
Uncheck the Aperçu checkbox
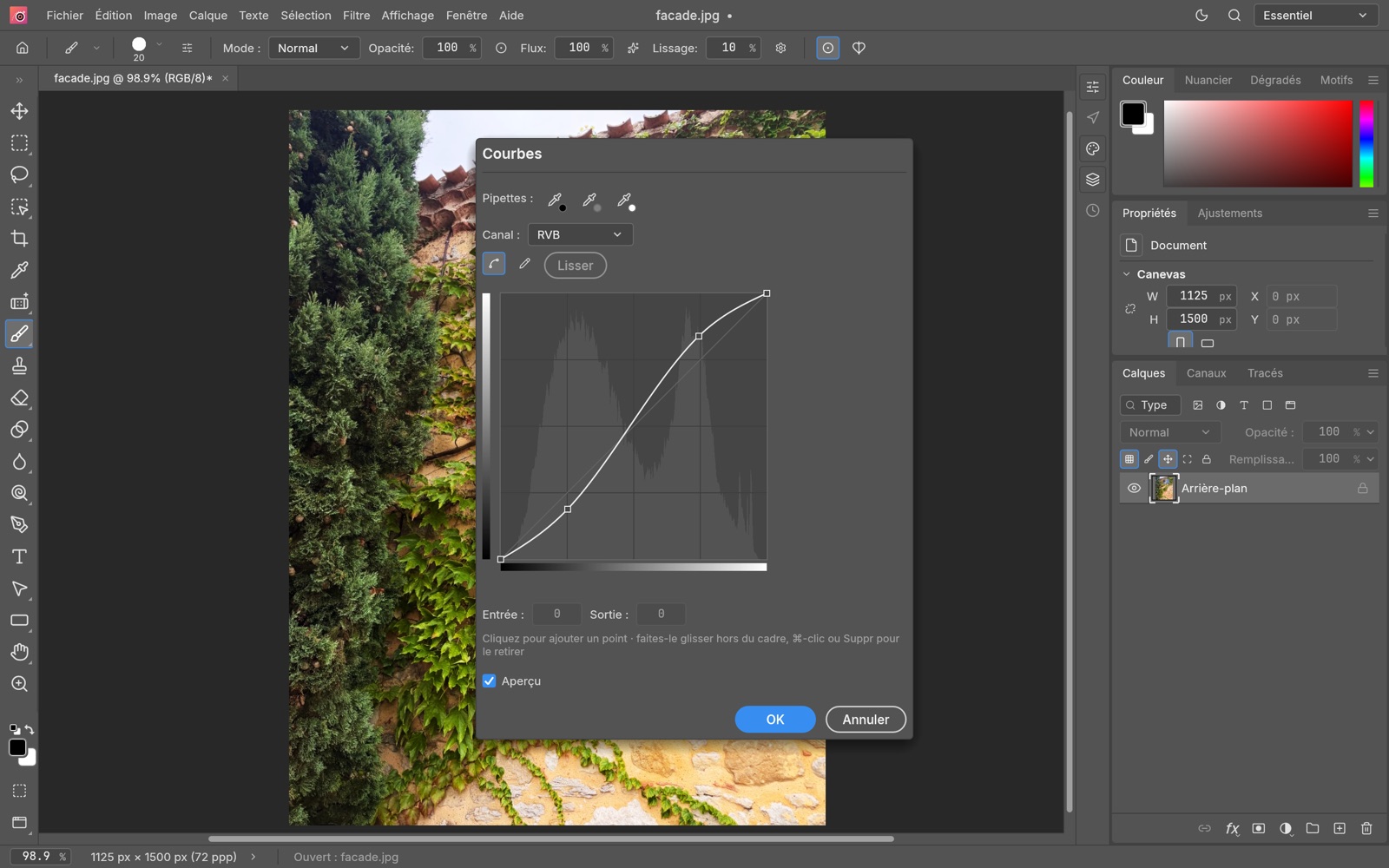pyautogui.click(x=490, y=681)
